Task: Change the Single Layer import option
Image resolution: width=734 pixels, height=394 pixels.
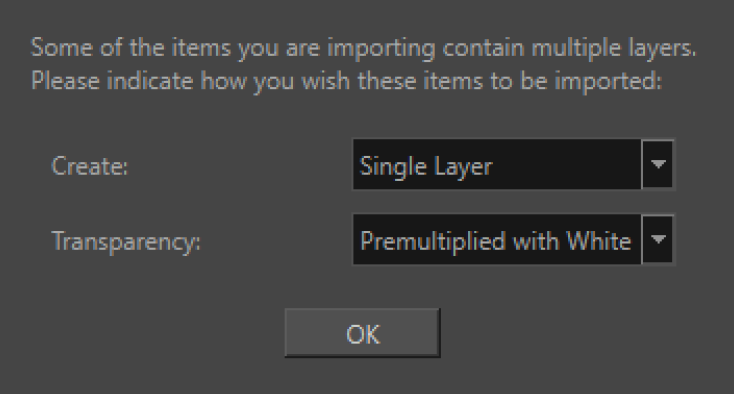Action: point(513,165)
